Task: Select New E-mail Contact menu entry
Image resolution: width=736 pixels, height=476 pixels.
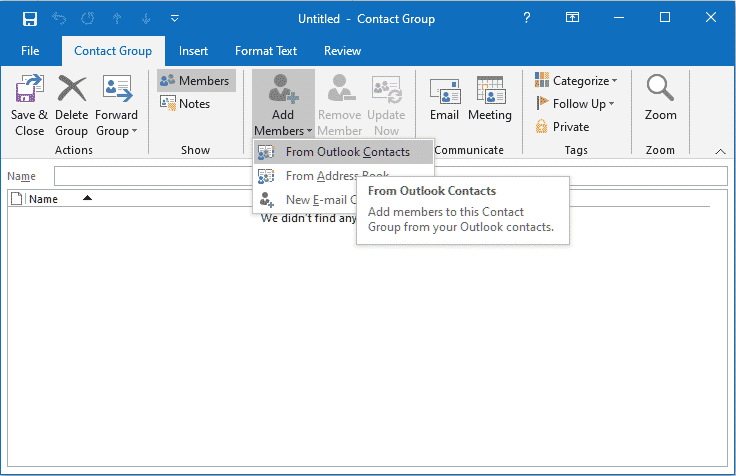Action: pyautogui.click(x=307, y=200)
